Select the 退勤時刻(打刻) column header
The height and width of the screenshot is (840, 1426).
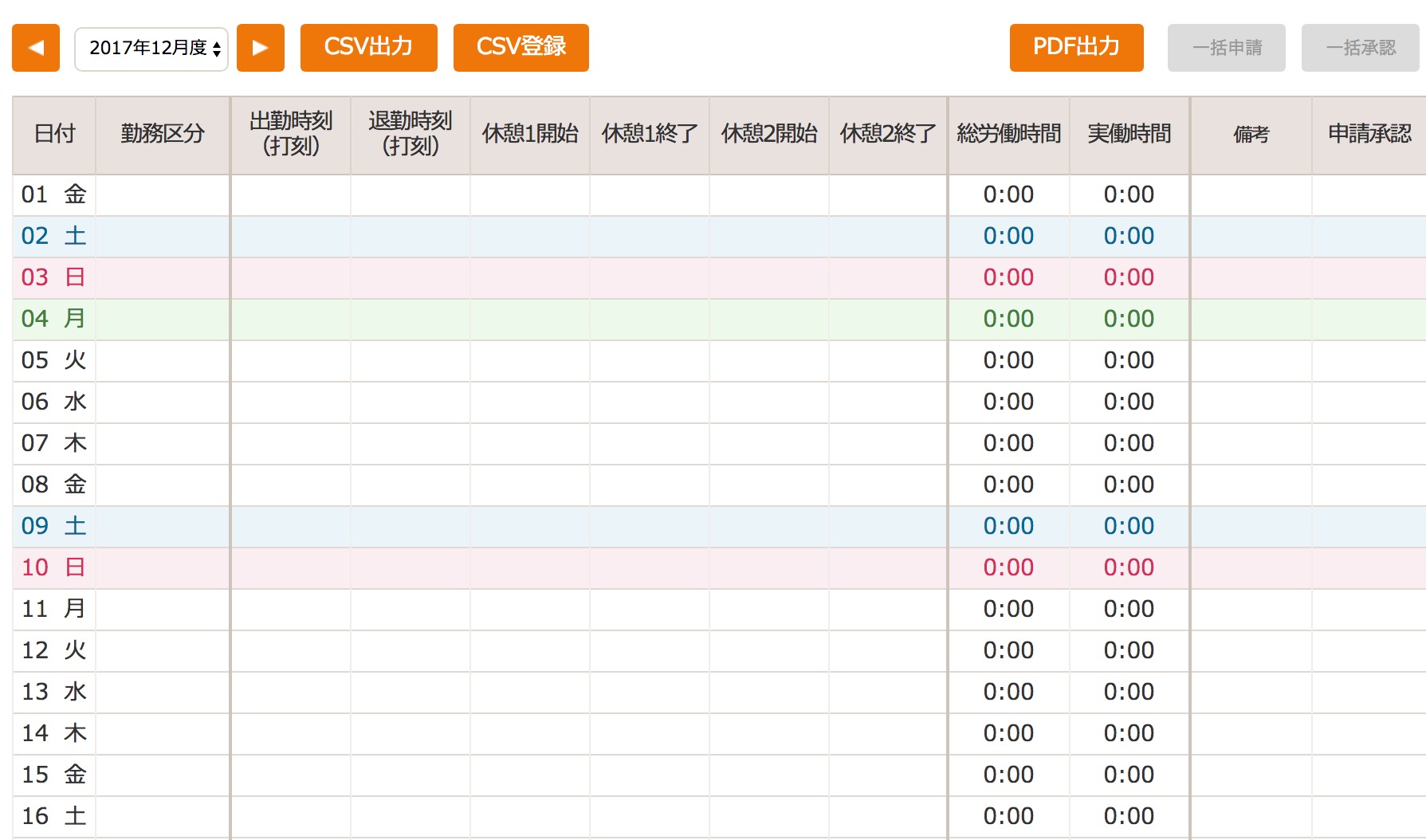(411, 135)
